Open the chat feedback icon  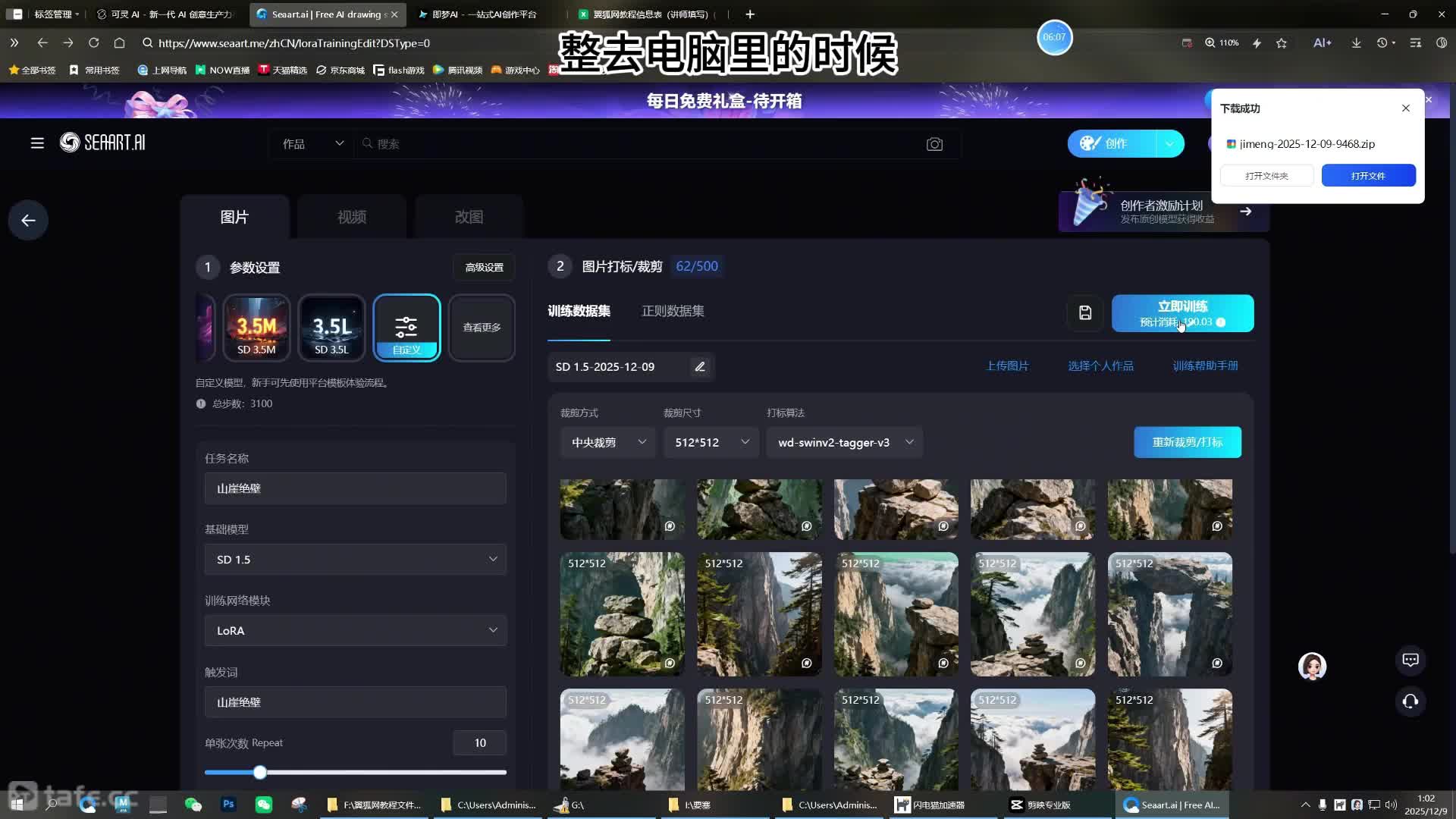pyautogui.click(x=1410, y=660)
